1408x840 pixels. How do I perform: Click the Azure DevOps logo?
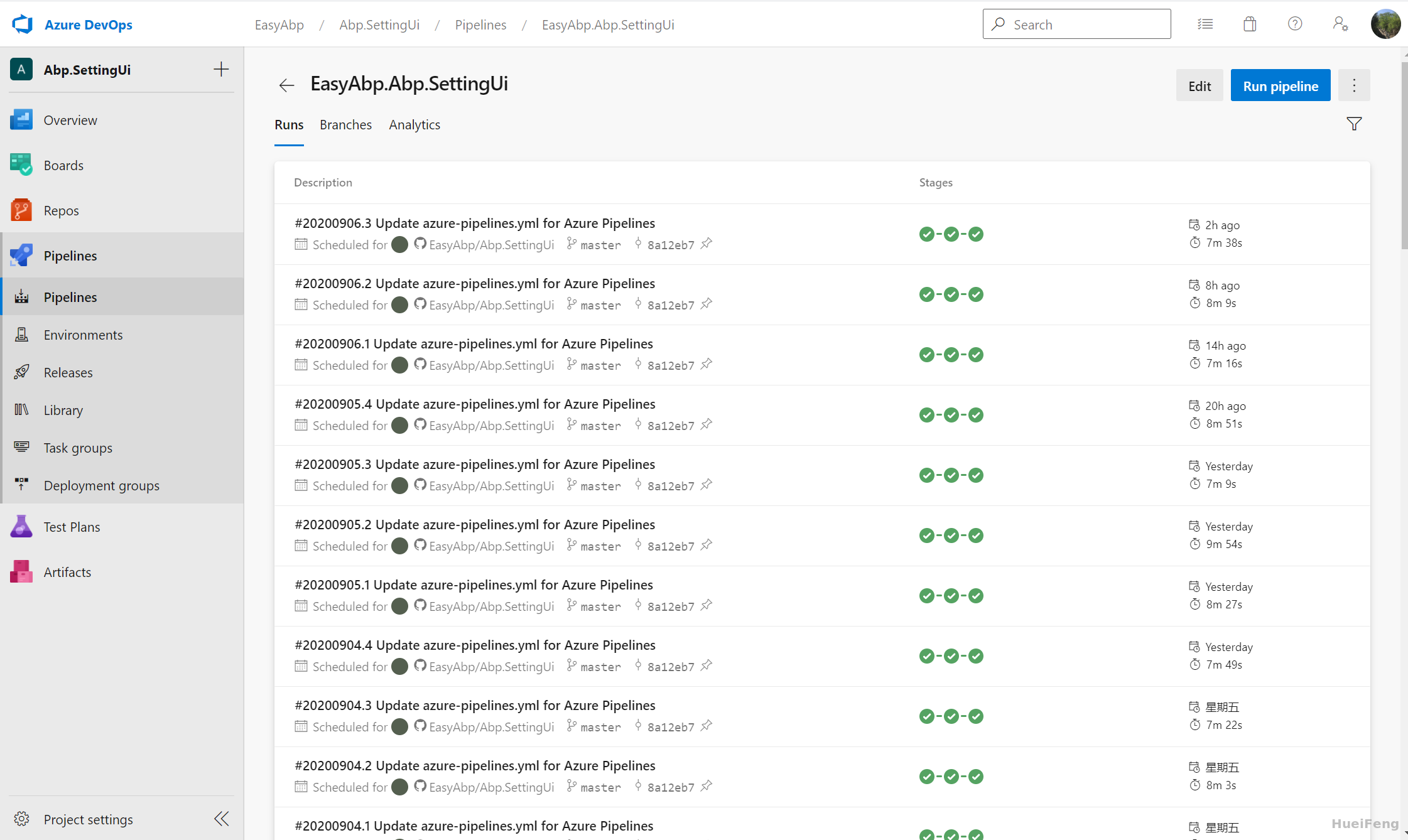coord(23,24)
